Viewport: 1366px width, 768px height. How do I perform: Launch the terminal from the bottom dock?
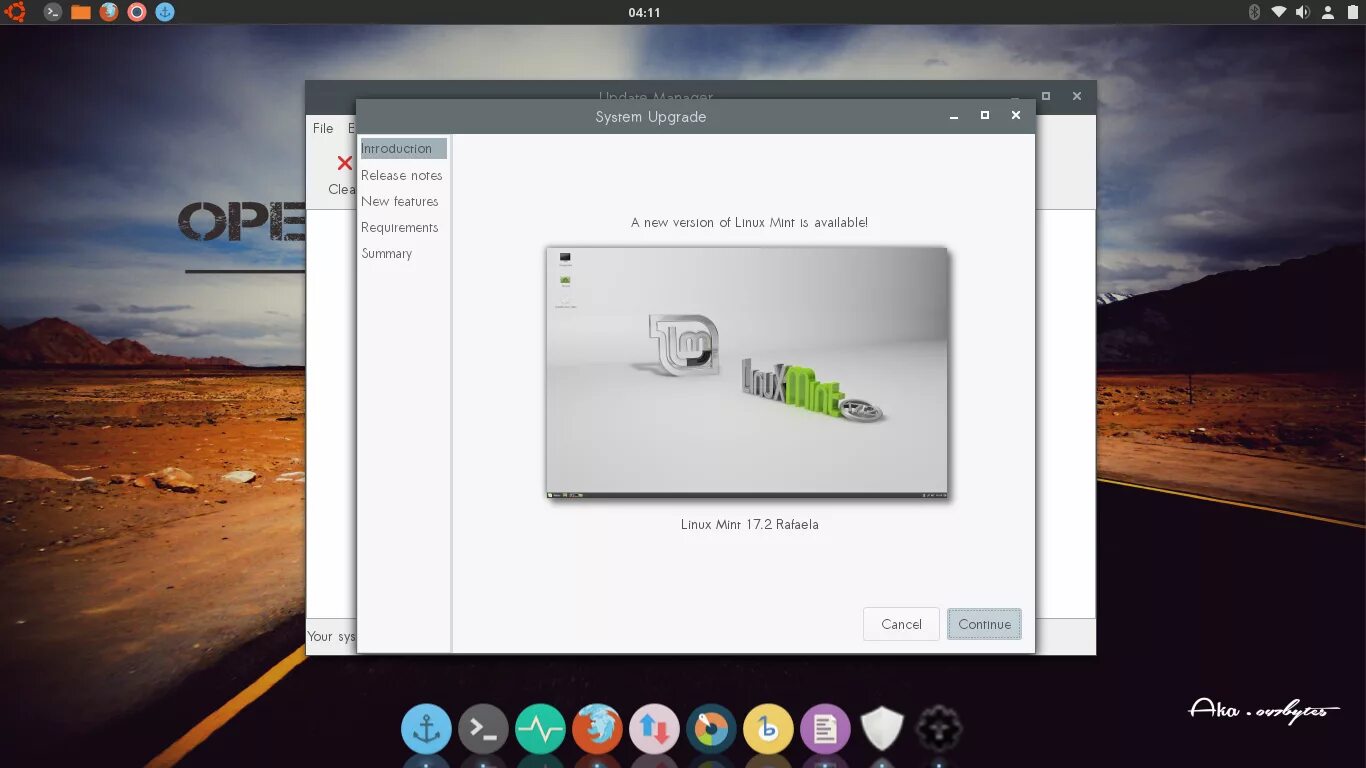(483, 729)
